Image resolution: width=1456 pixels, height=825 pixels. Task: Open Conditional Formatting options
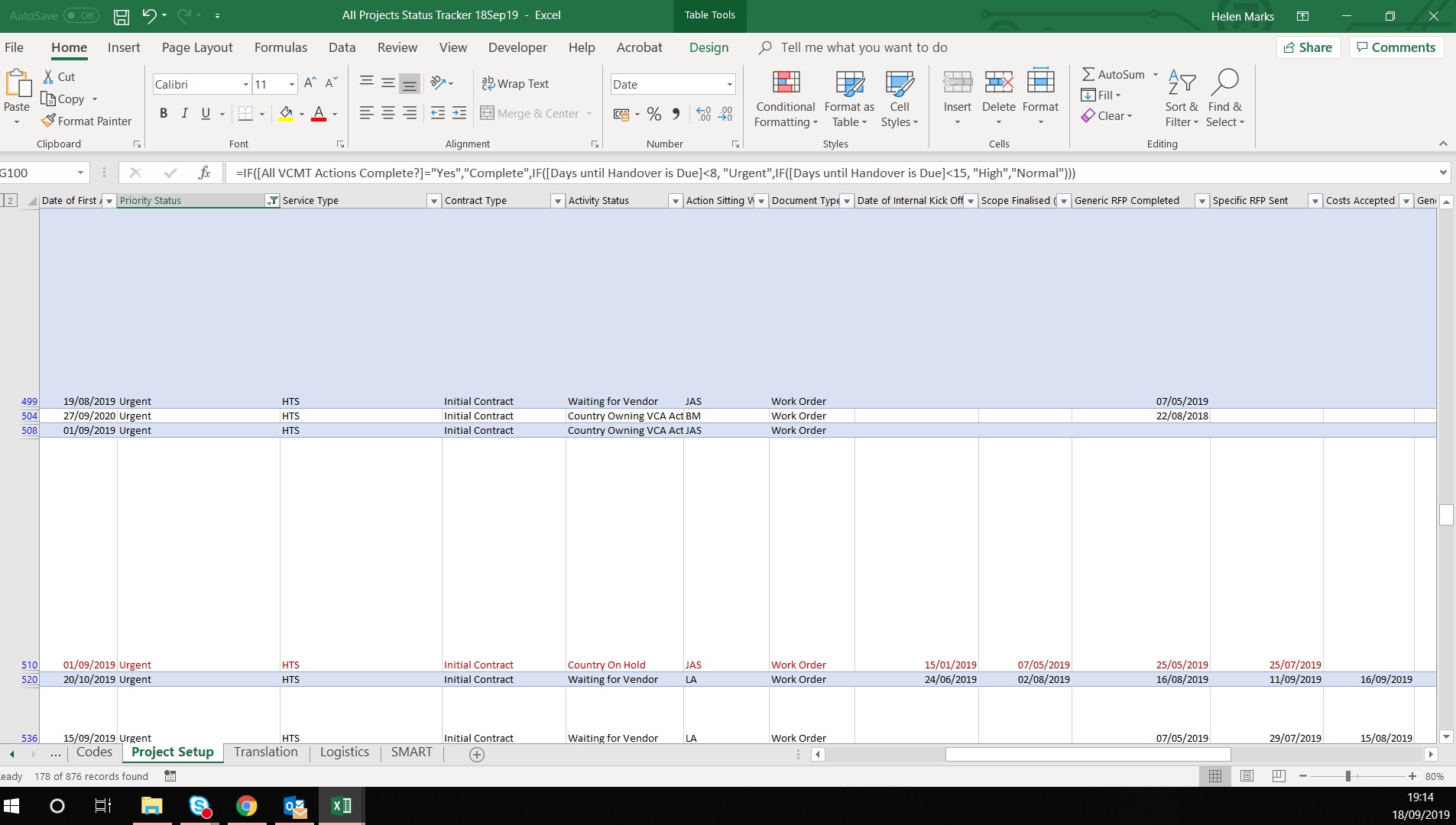click(786, 99)
